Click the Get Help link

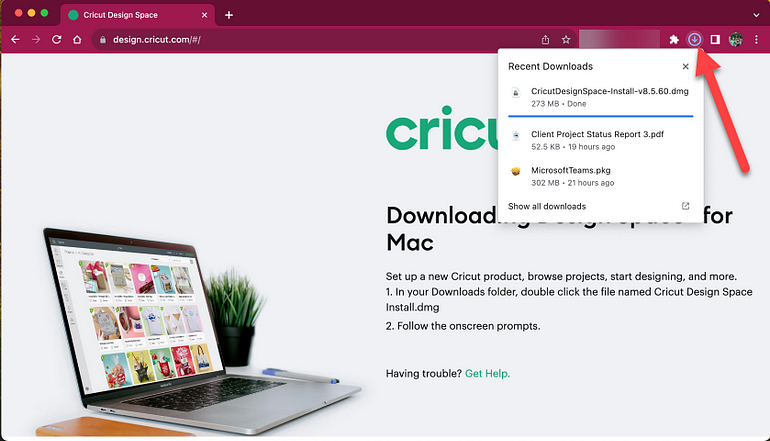point(487,374)
